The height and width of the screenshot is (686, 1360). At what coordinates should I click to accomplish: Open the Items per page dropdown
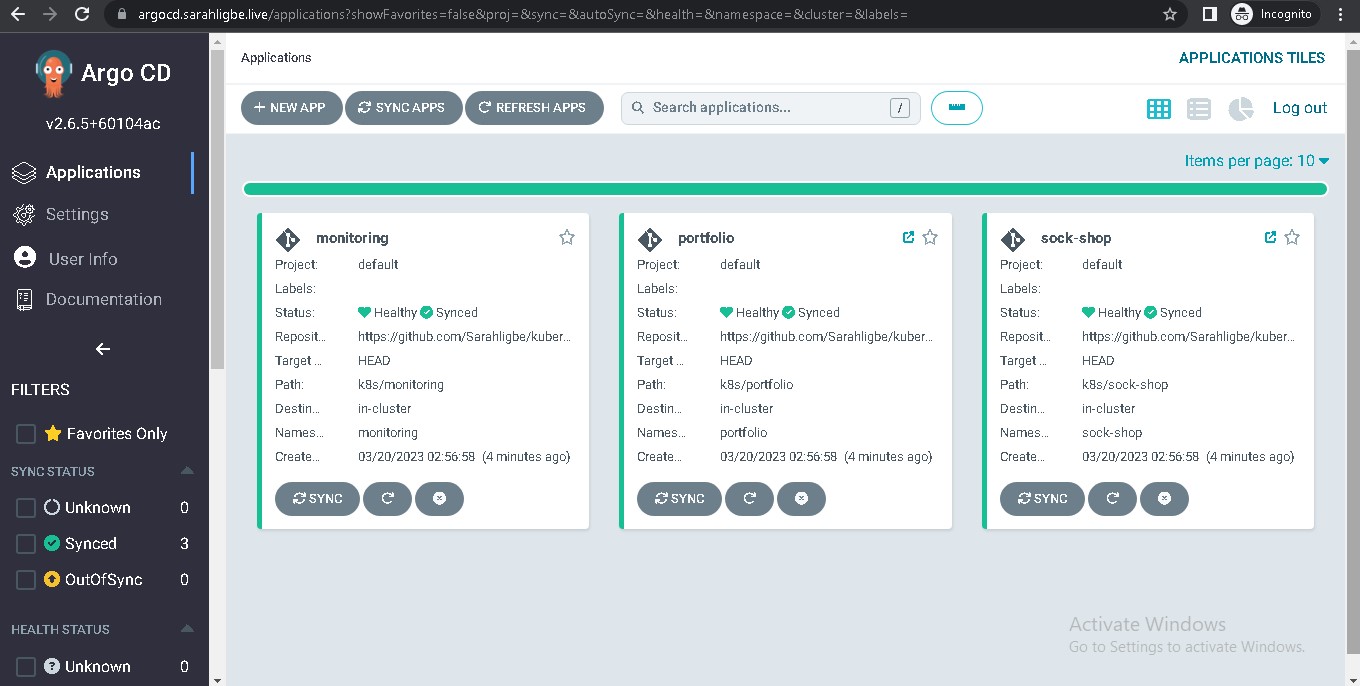click(x=1257, y=161)
